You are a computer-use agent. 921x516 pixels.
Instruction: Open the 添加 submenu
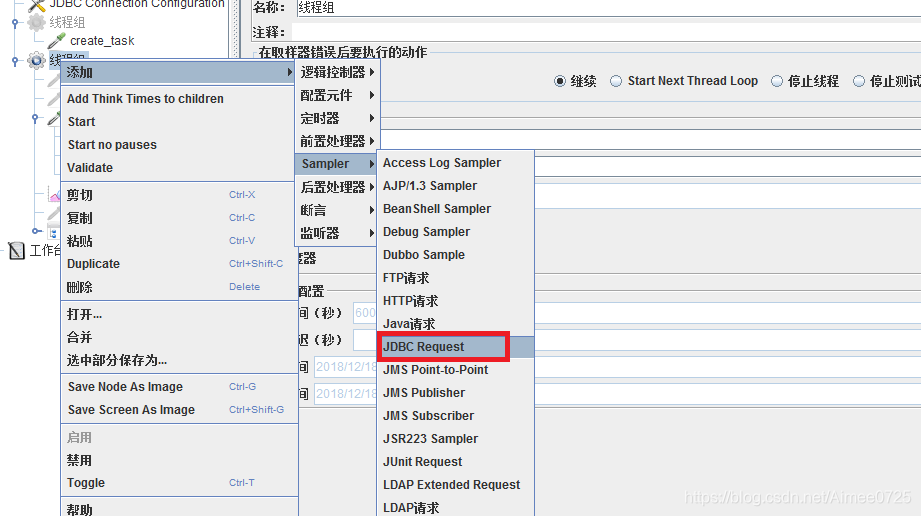(x=179, y=72)
